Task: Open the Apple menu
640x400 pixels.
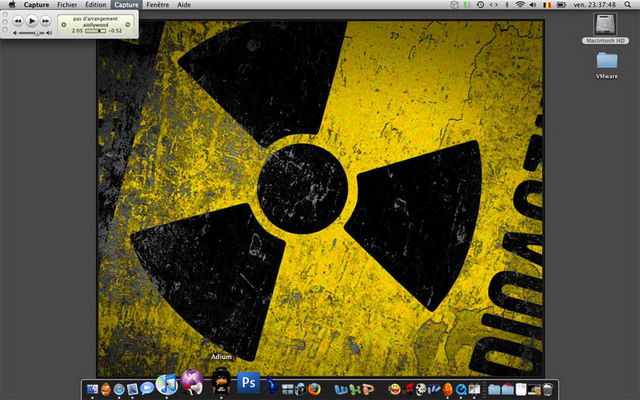Action: [12, 5]
